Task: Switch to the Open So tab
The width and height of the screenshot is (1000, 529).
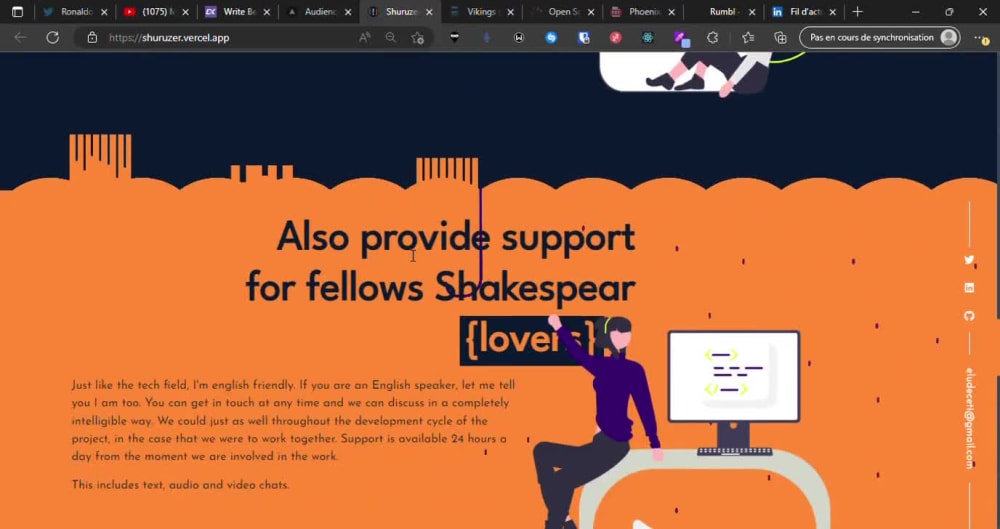Action: click(x=561, y=11)
